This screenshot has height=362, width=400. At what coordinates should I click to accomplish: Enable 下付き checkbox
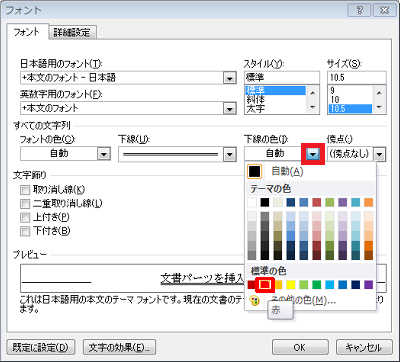tap(25, 231)
